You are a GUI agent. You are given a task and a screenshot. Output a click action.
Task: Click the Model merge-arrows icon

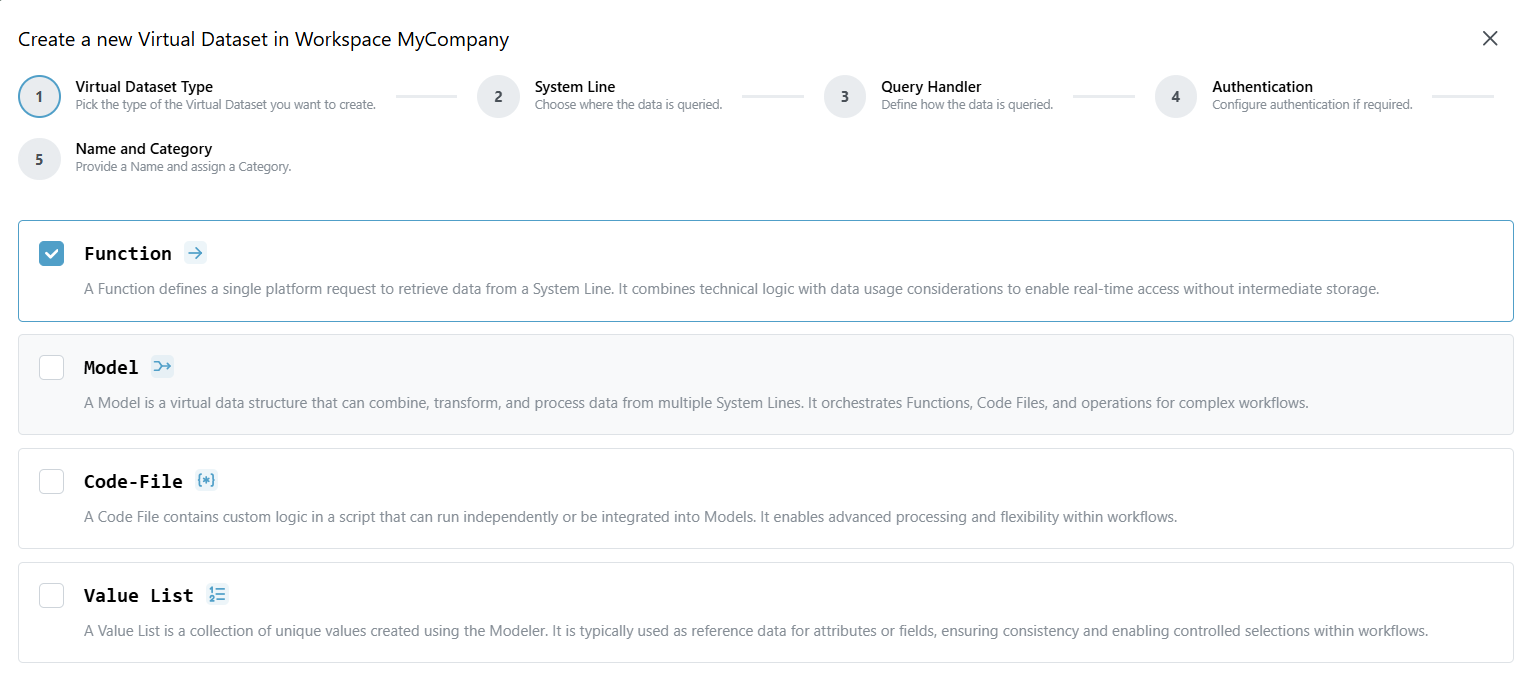click(x=162, y=367)
